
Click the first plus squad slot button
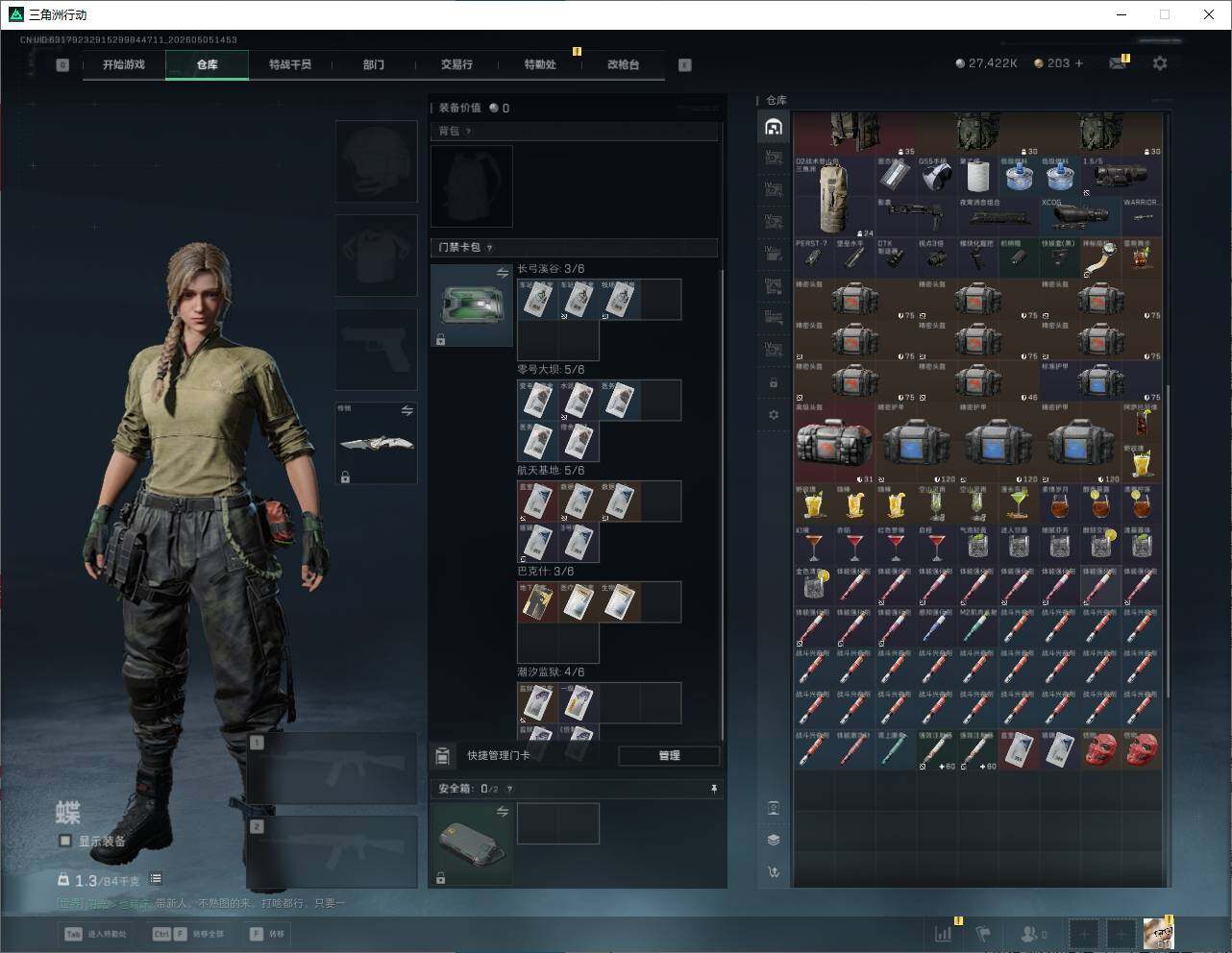1084,934
